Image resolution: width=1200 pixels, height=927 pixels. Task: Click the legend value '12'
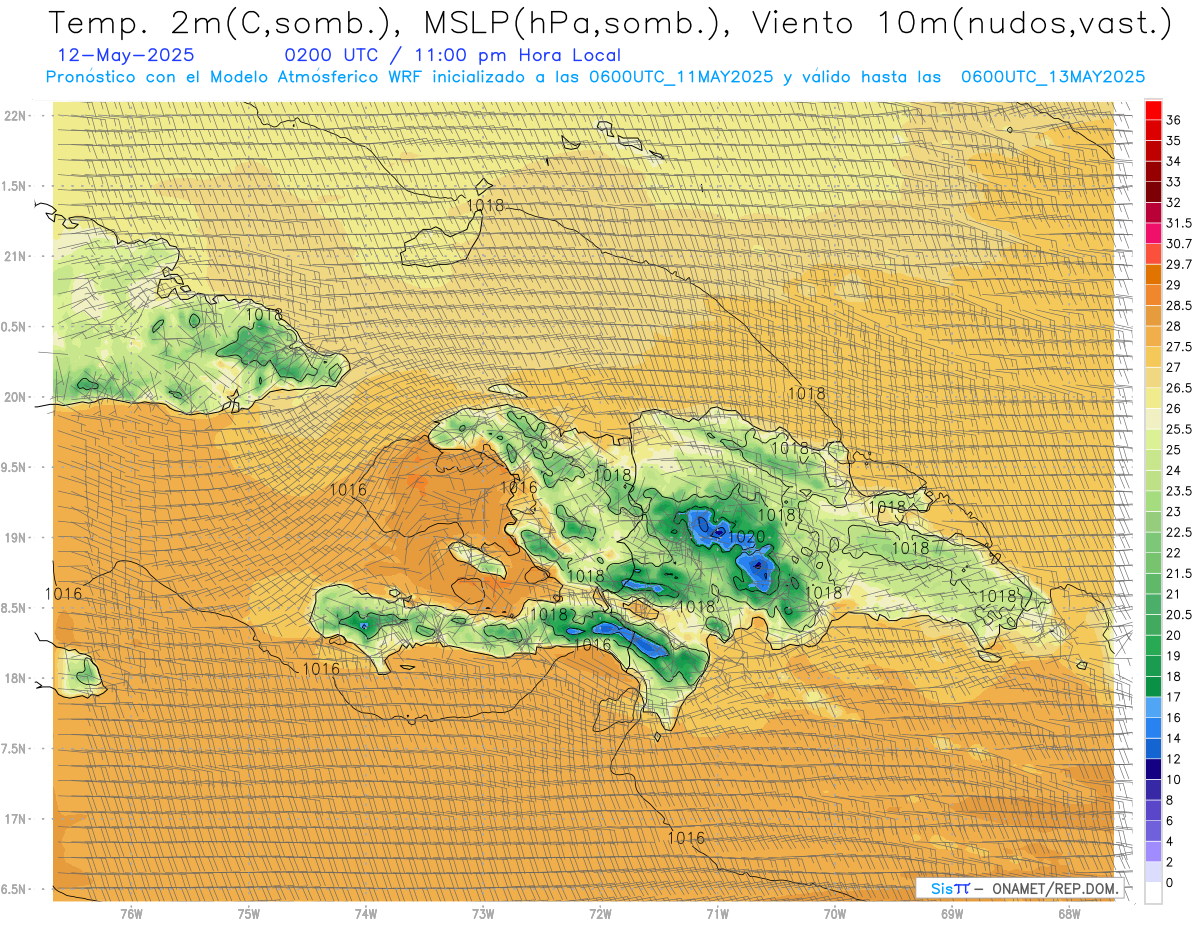point(1174,759)
